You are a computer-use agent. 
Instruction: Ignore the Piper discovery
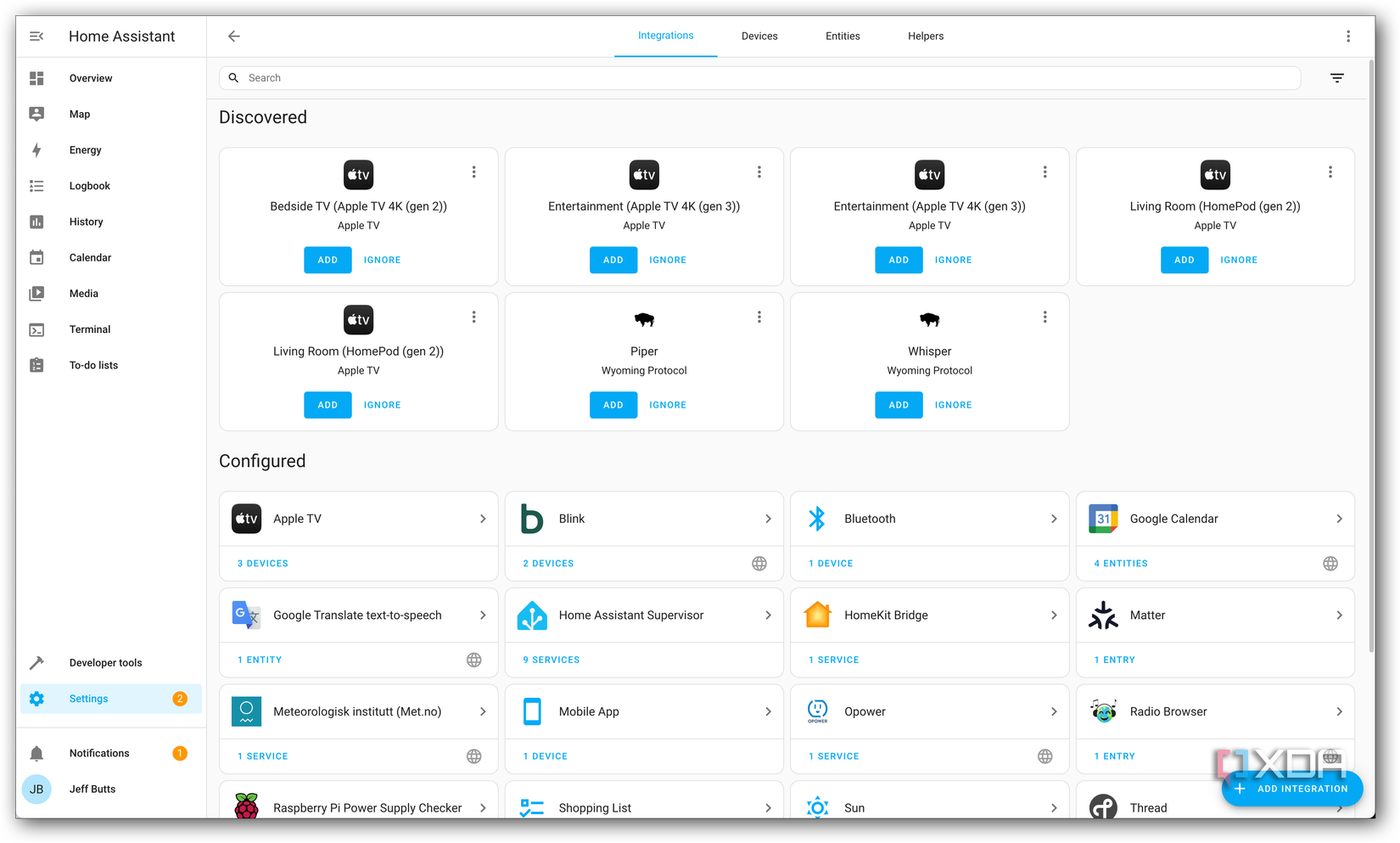pos(668,405)
